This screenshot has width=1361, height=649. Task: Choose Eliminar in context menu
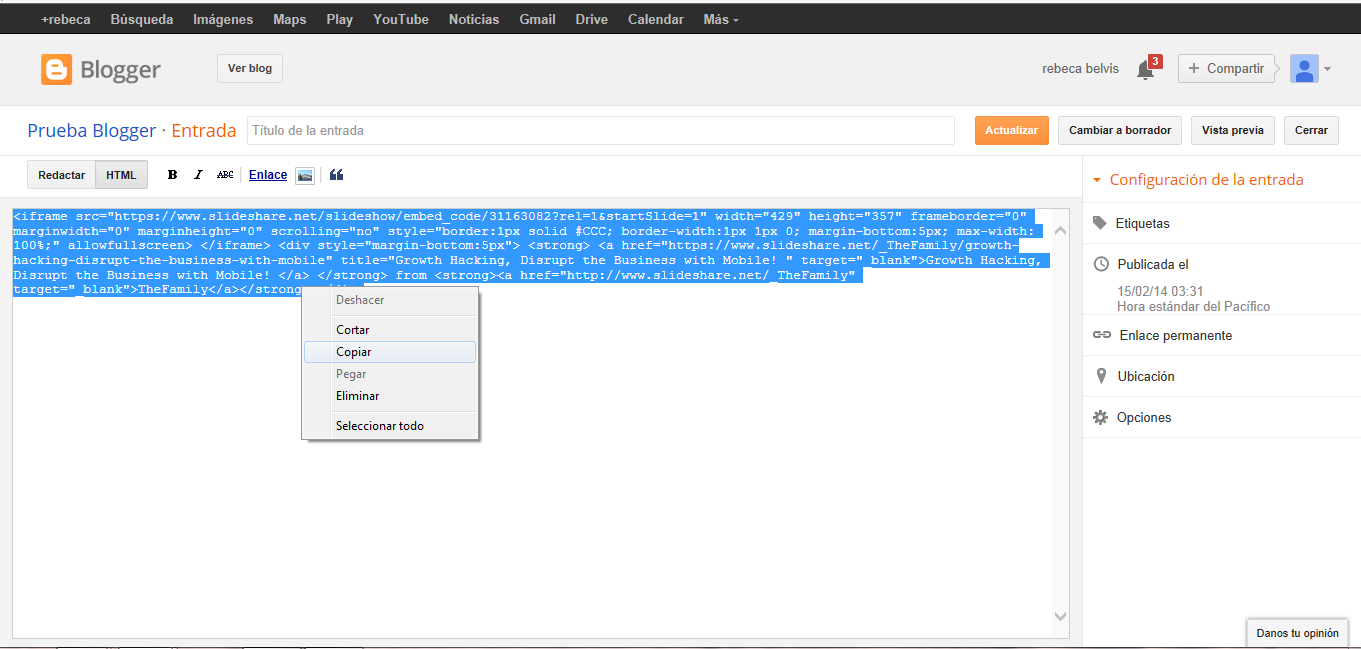(x=390, y=396)
